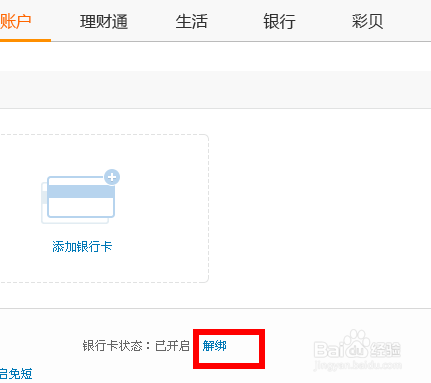
Task: Open the 彩贝 tab
Action: coord(367,22)
